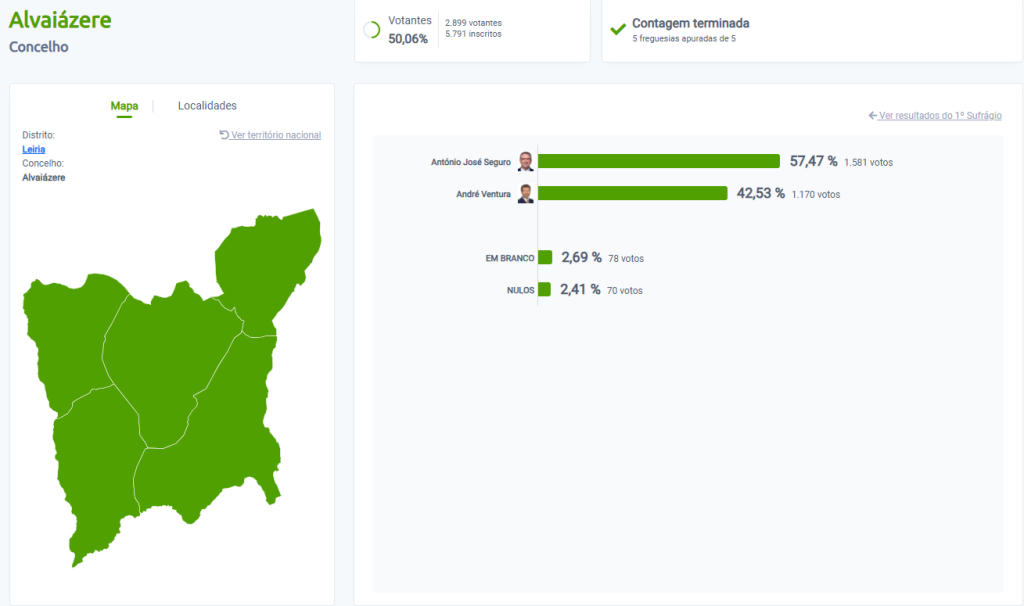The height and width of the screenshot is (606, 1024).
Task: Click André Ventura's green result bar
Action: pyautogui.click(x=633, y=193)
